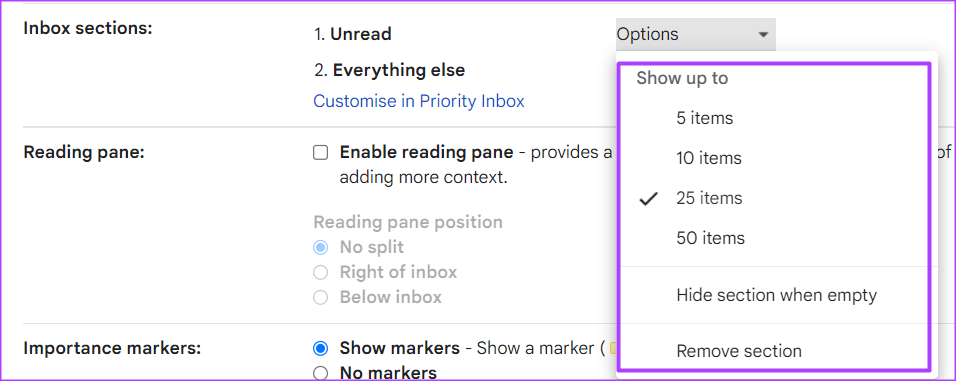The height and width of the screenshot is (381, 956).
Task: Choose the Right of inbox radio option
Action: [x=320, y=272]
